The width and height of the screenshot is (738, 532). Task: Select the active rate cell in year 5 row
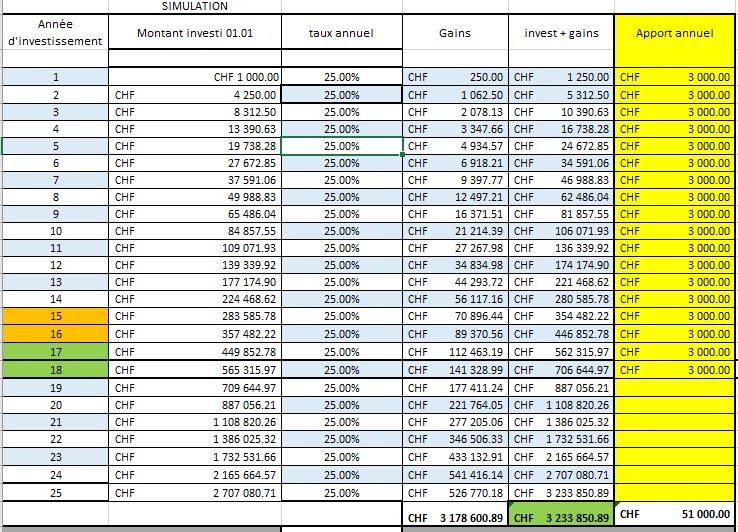coord(342,146)
